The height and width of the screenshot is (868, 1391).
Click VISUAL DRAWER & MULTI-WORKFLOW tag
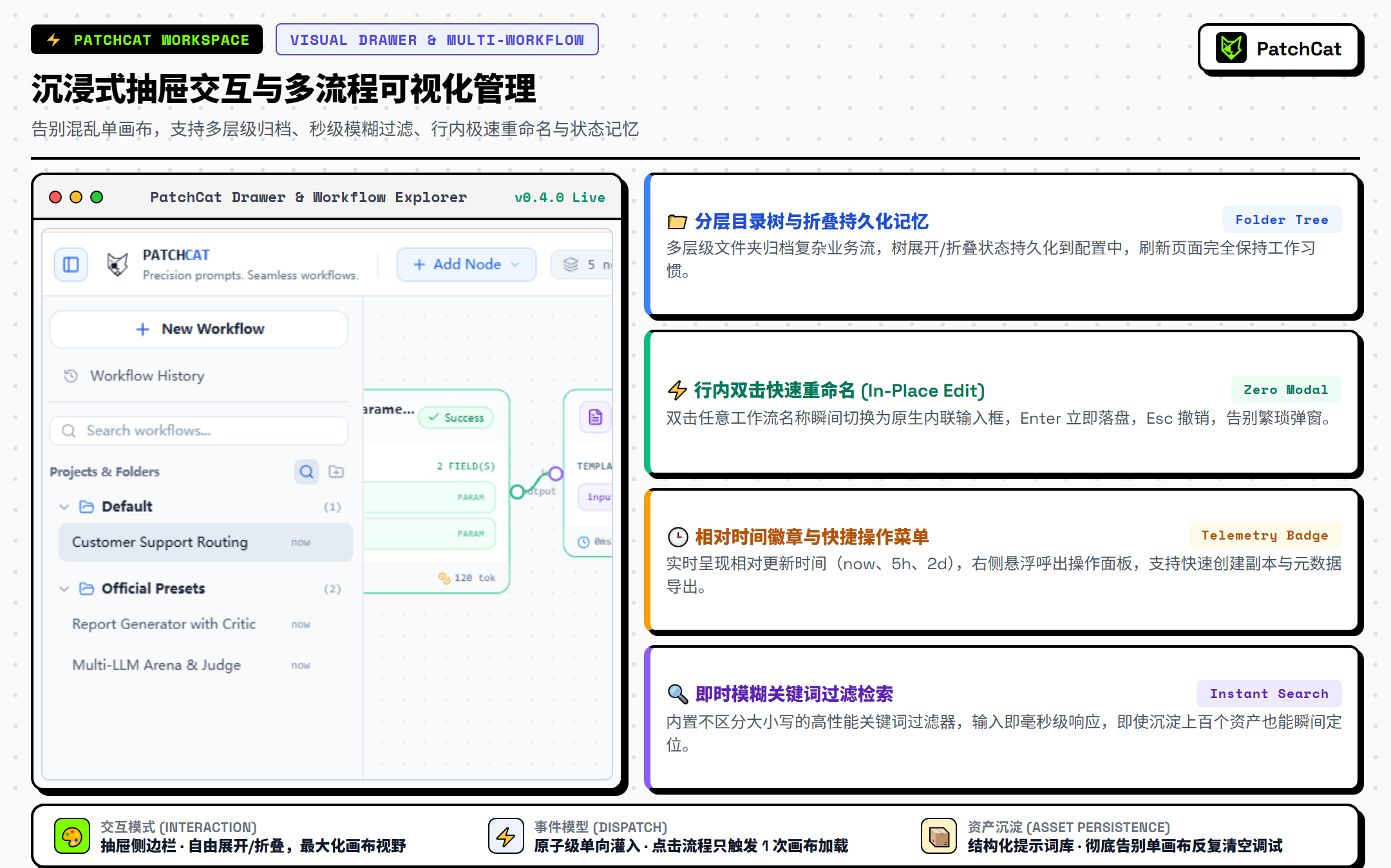click(437, 40)
